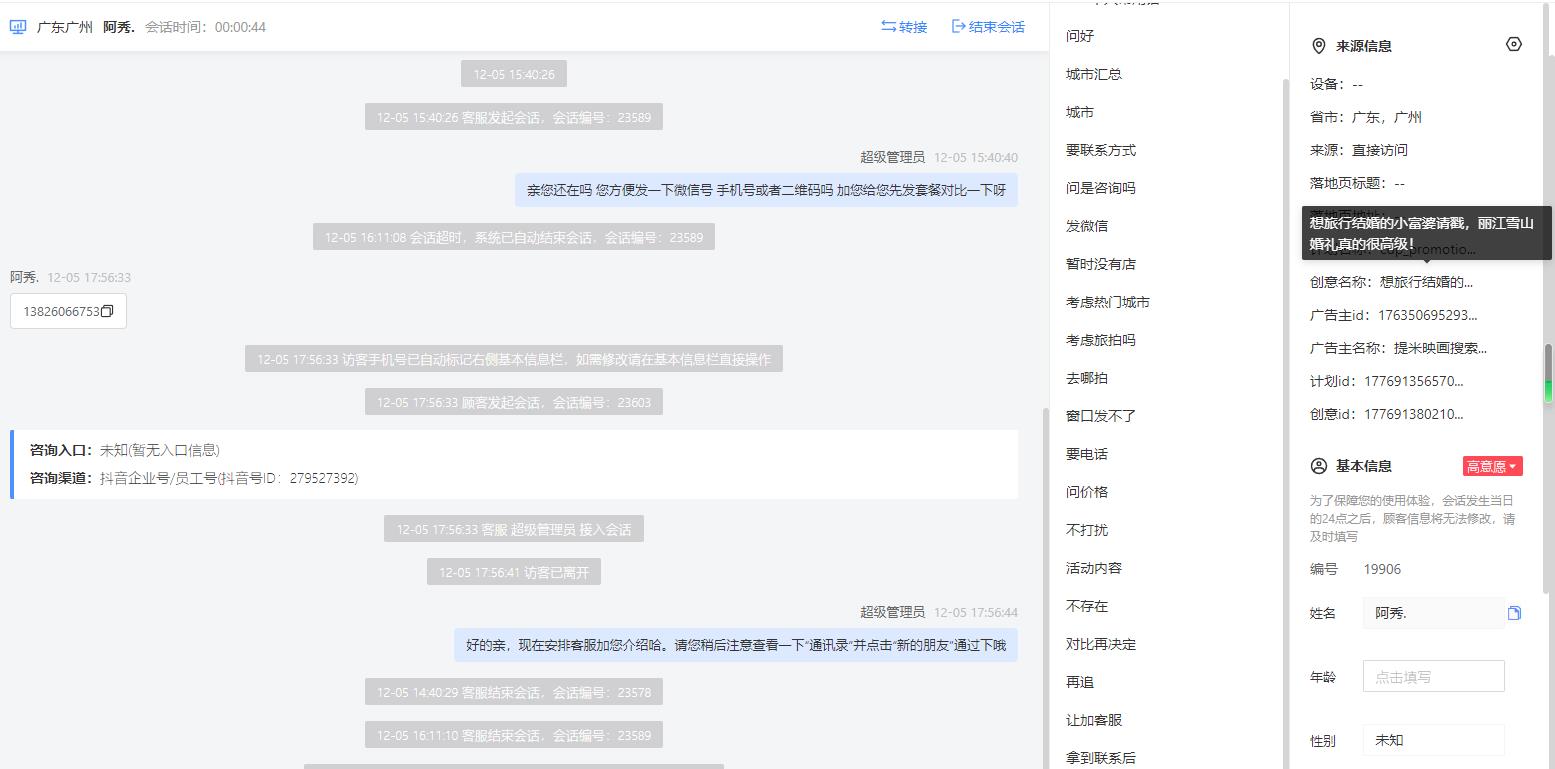Click the notice 客服 超级管理员 接入会话

514,529
